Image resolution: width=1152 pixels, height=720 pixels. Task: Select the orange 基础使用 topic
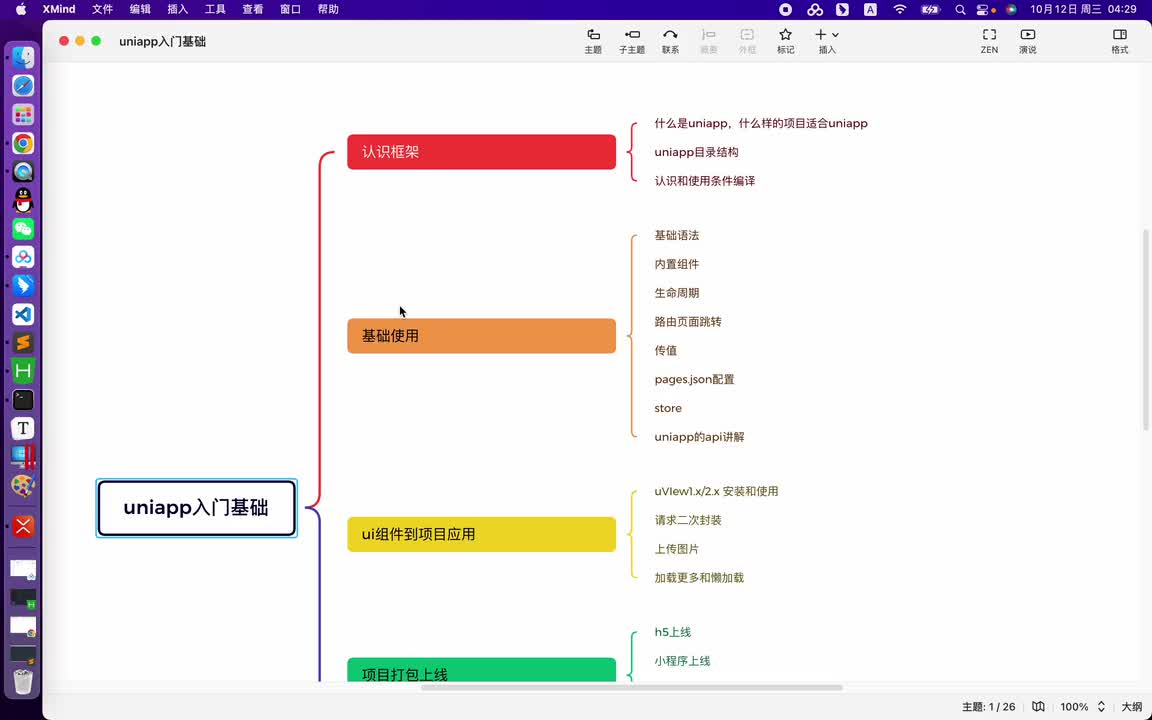click(x=481, y=336)
